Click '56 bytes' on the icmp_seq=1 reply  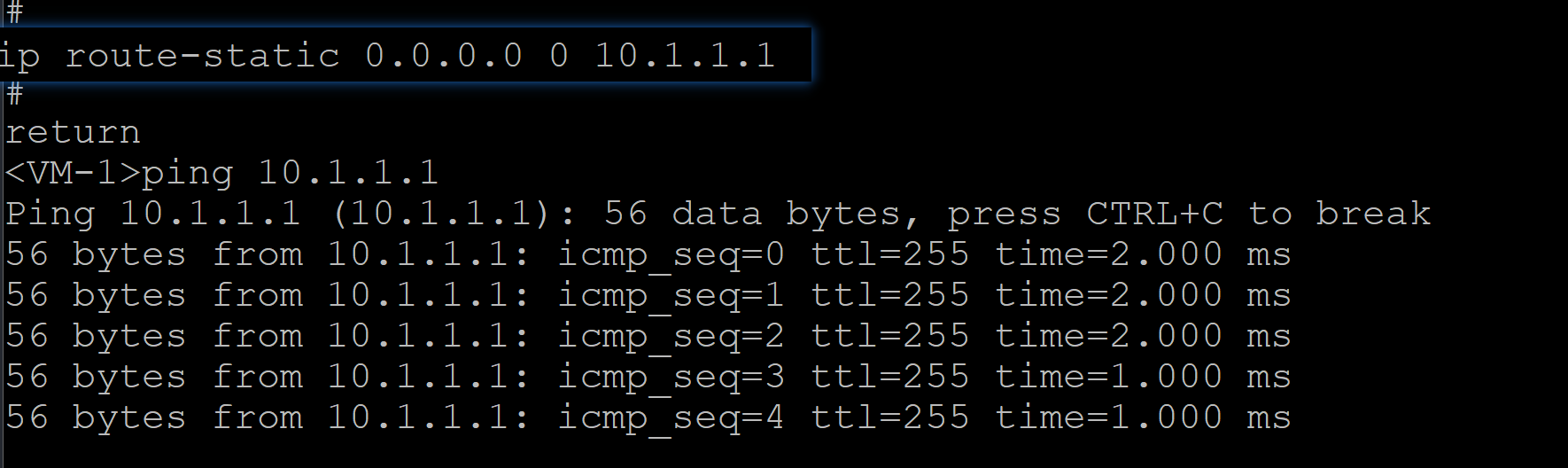[96, 296]
